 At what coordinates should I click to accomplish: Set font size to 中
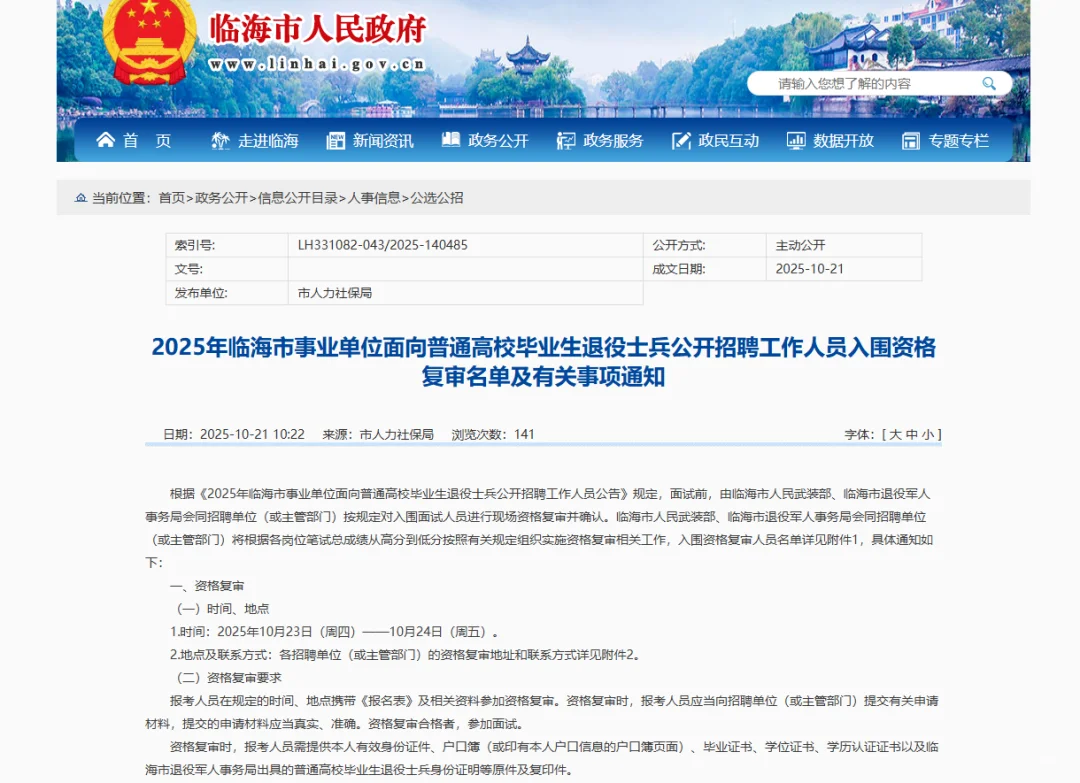(x=911, y=435)
